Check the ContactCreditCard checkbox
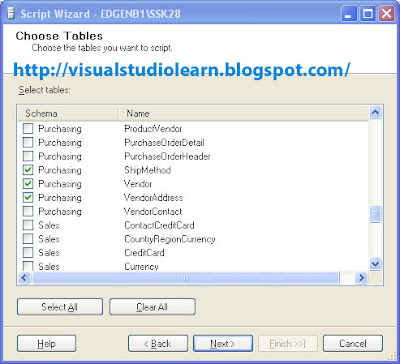400x364 pixels. (28, 225)
